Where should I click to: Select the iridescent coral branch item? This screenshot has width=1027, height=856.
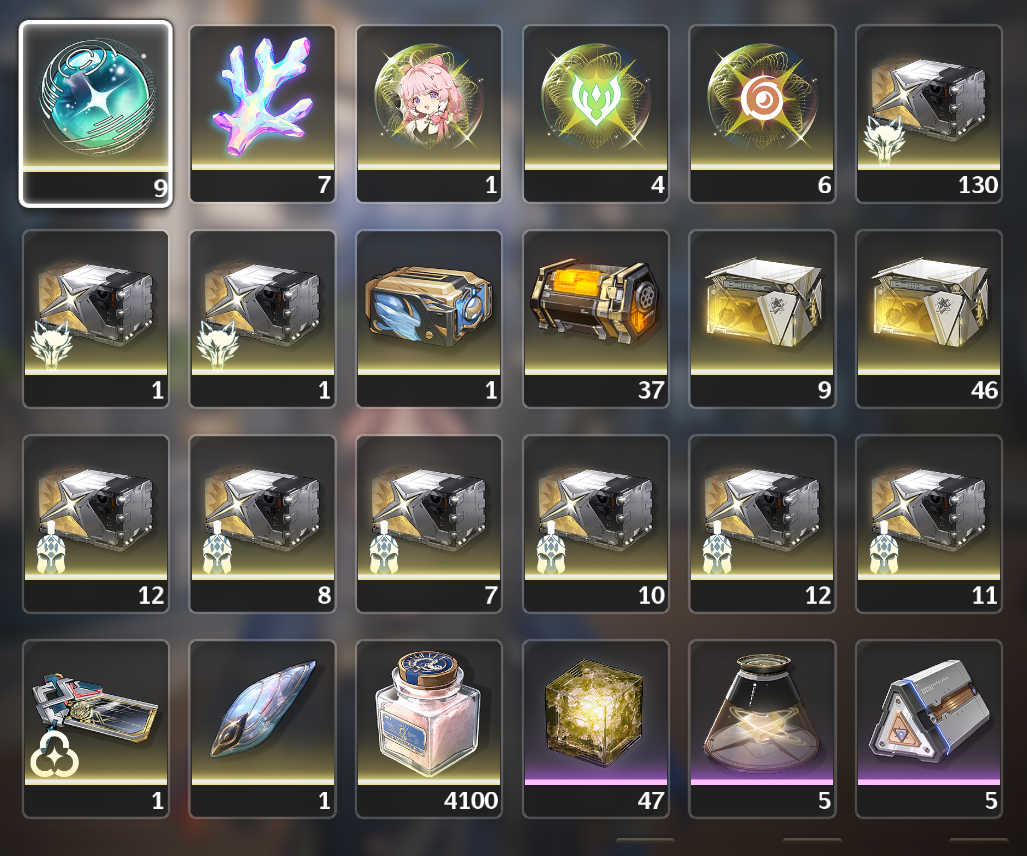(263, 114)
